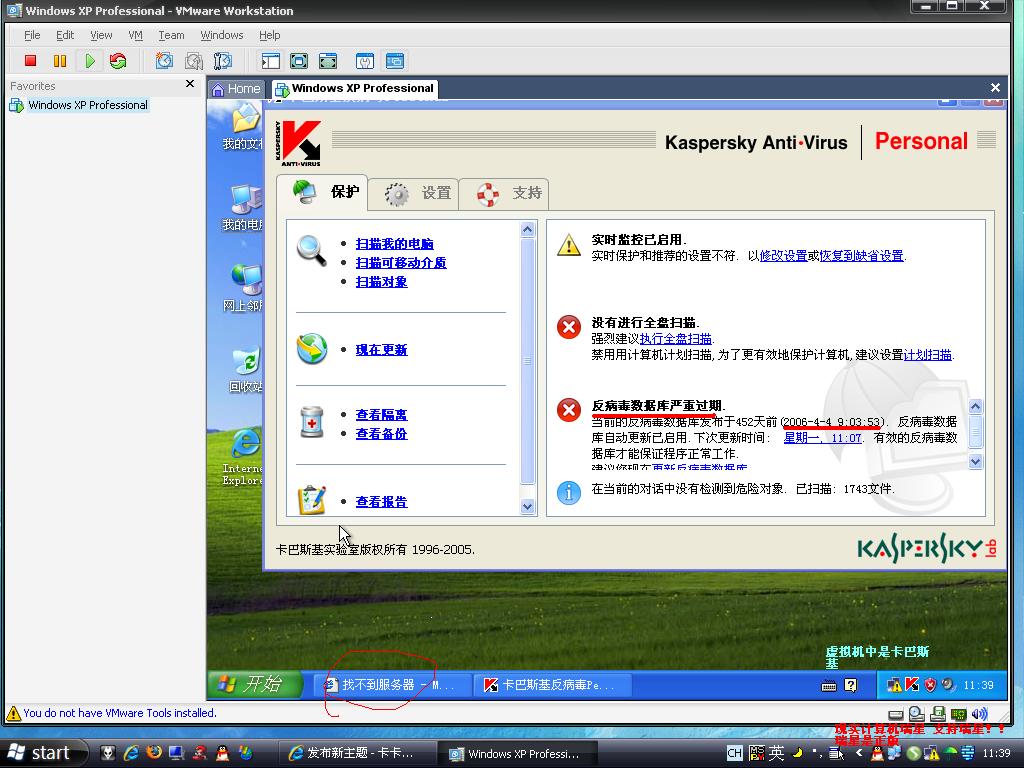The width and height of the screenshot is (1024, 768).
Task: Click 扫描我的电脑 scan my computer link
Action: [x=394, y=244]
